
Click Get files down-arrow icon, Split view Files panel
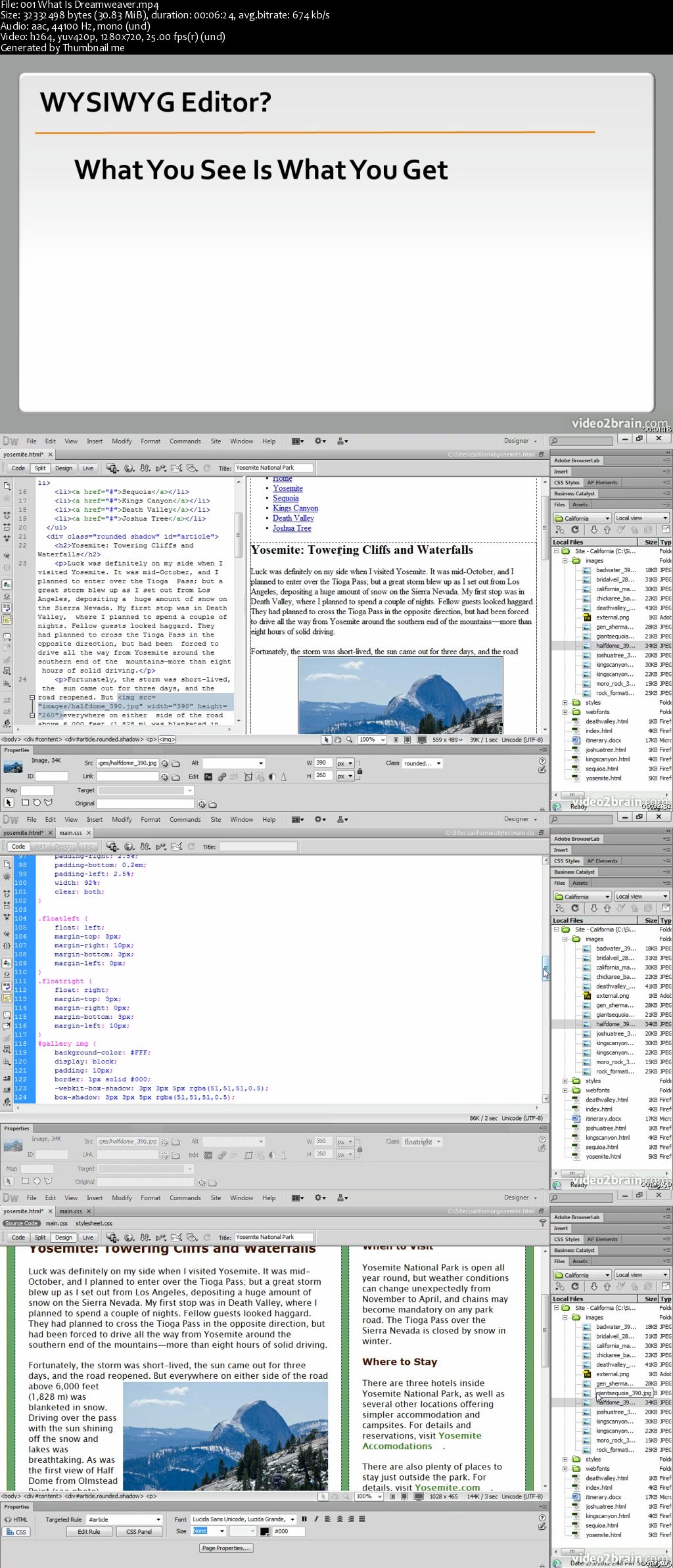[594, 529]
